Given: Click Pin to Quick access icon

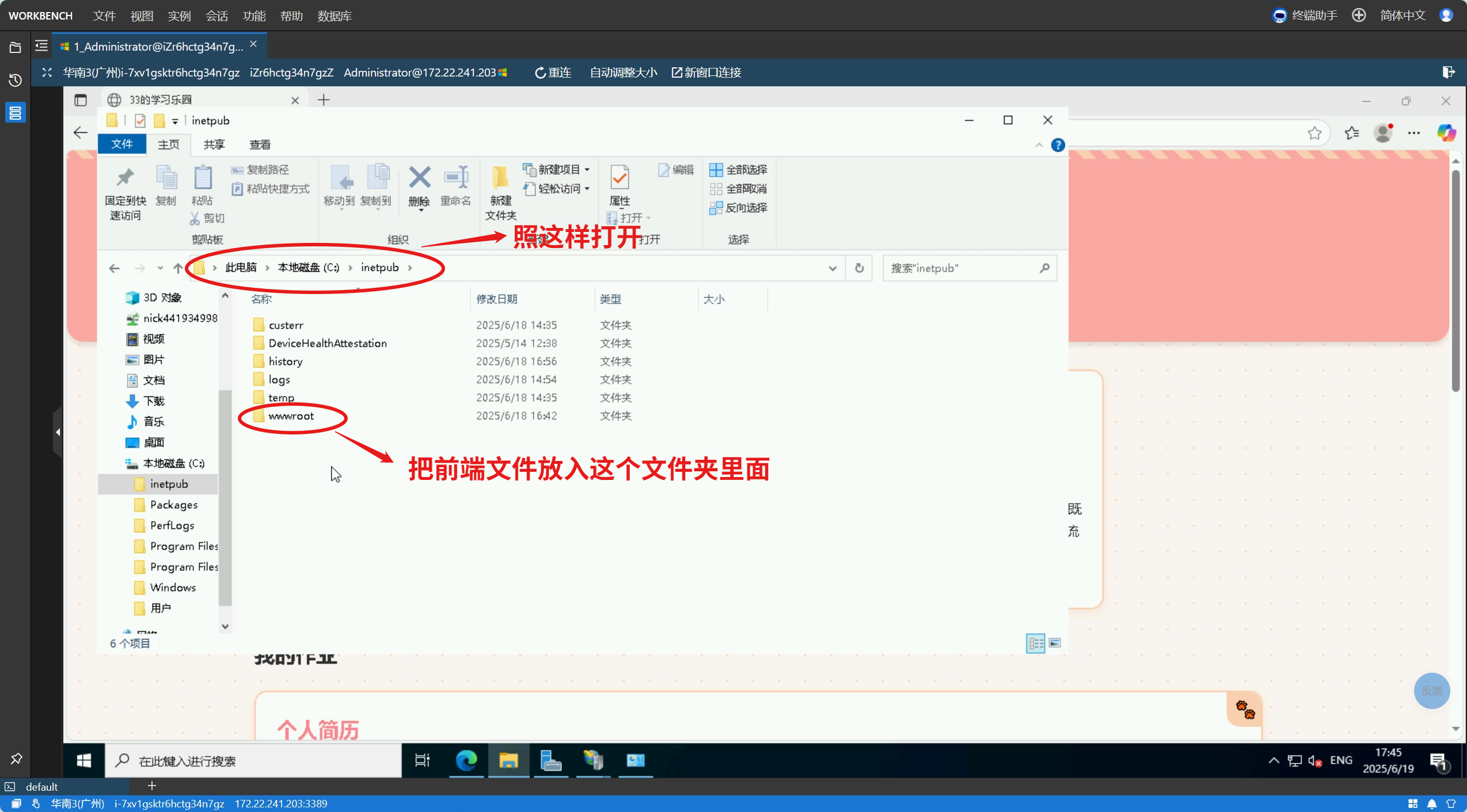Looking at the screenshot, I should pyautogui.click(x=125, y=178).
